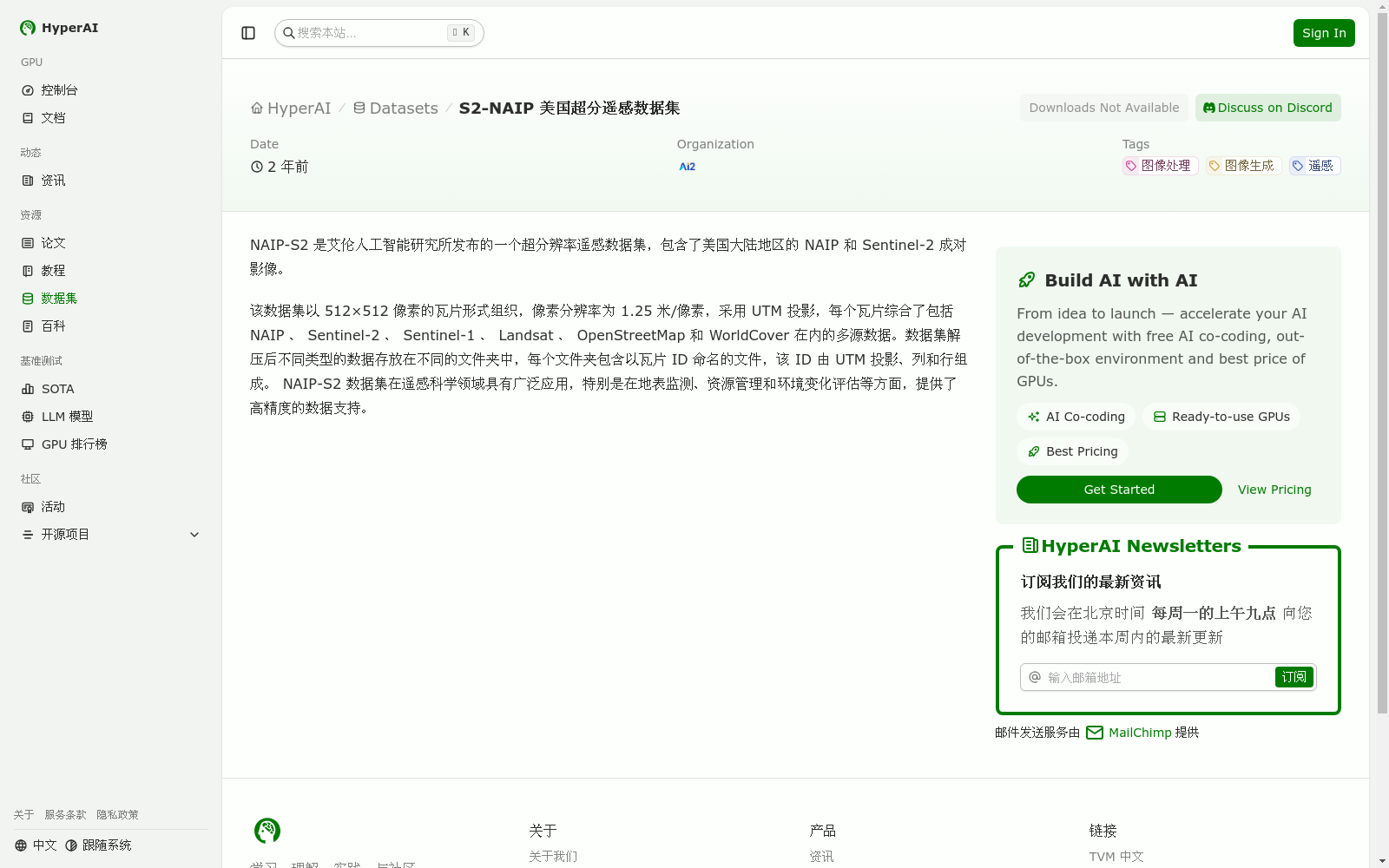The width and height of the screenshot is (1389, 868).
Task: Click the 图像生成 tag
Action: [x=1243, y=166]
